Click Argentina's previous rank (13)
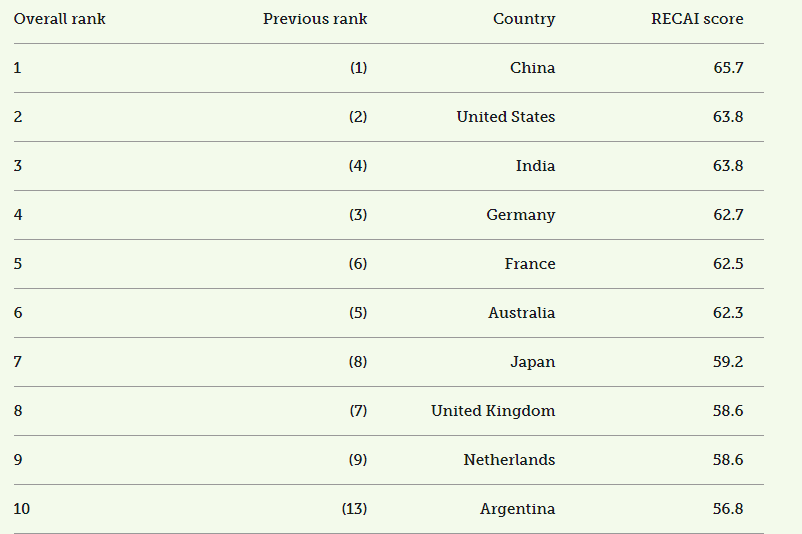The image size is (802, 534). (x=354, y=509)
